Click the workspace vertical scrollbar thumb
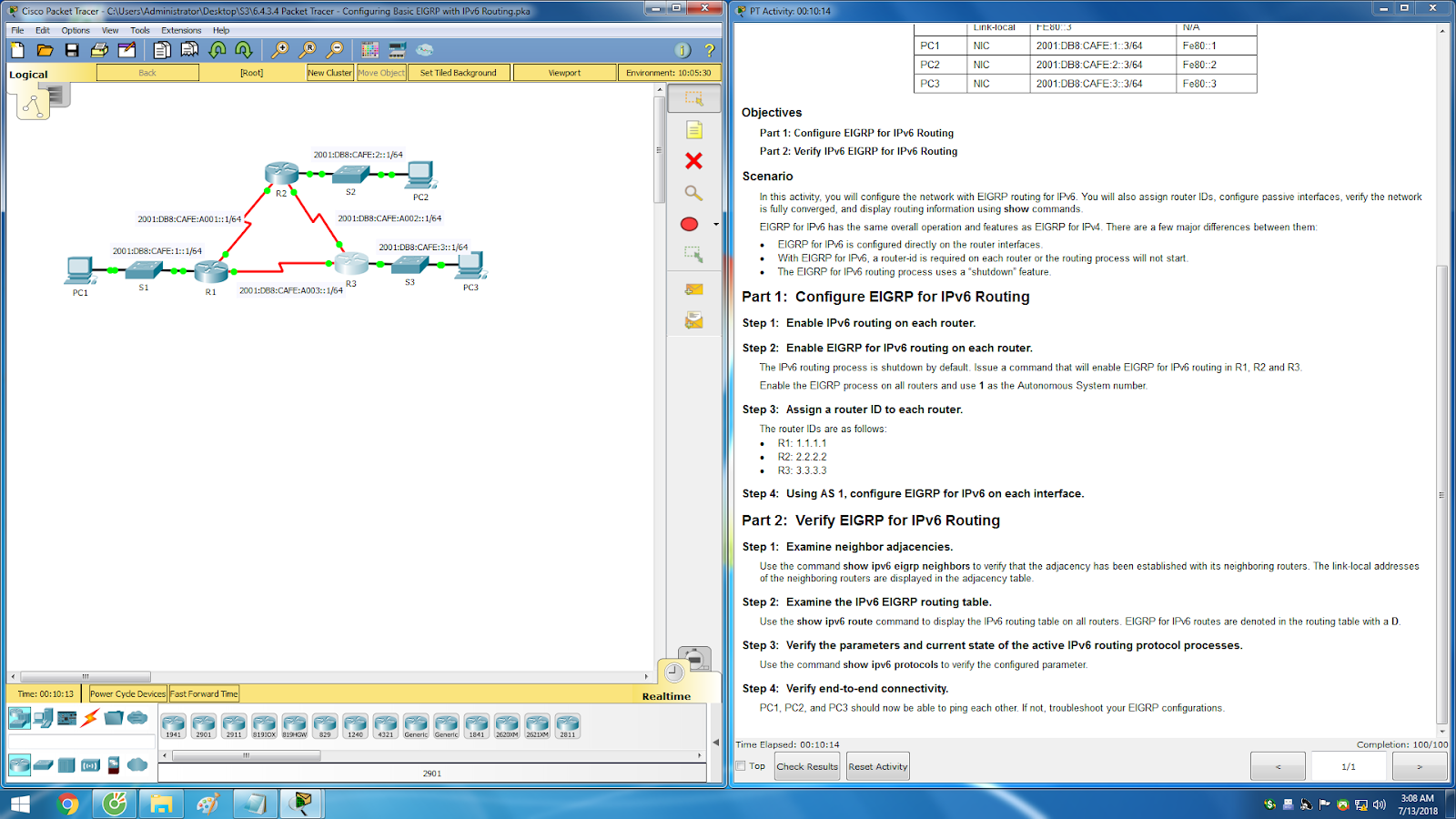This screenshot has height=819, width=1456. pos(660,149)
